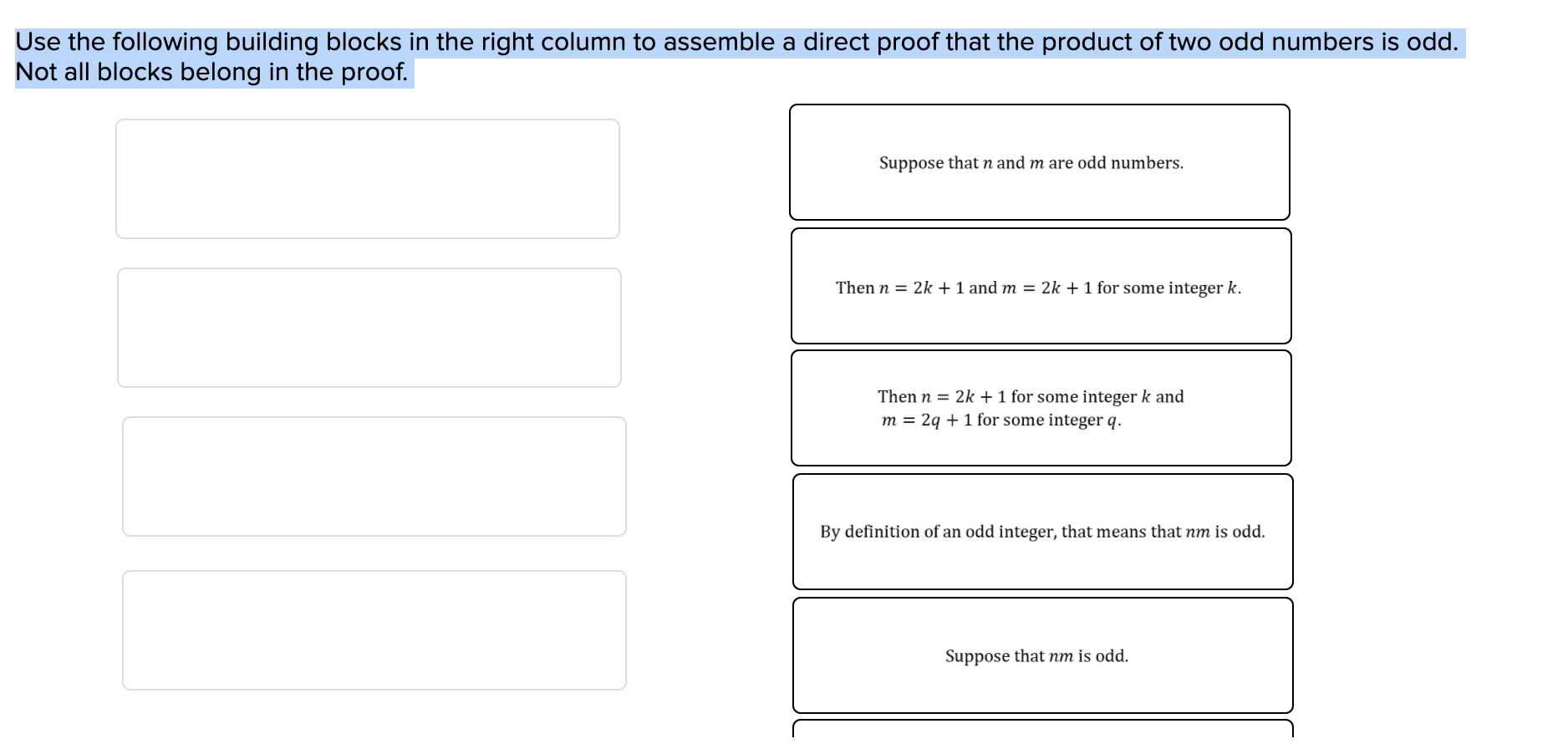Click the empty slot at the bottom of the left column

[374, 629]
